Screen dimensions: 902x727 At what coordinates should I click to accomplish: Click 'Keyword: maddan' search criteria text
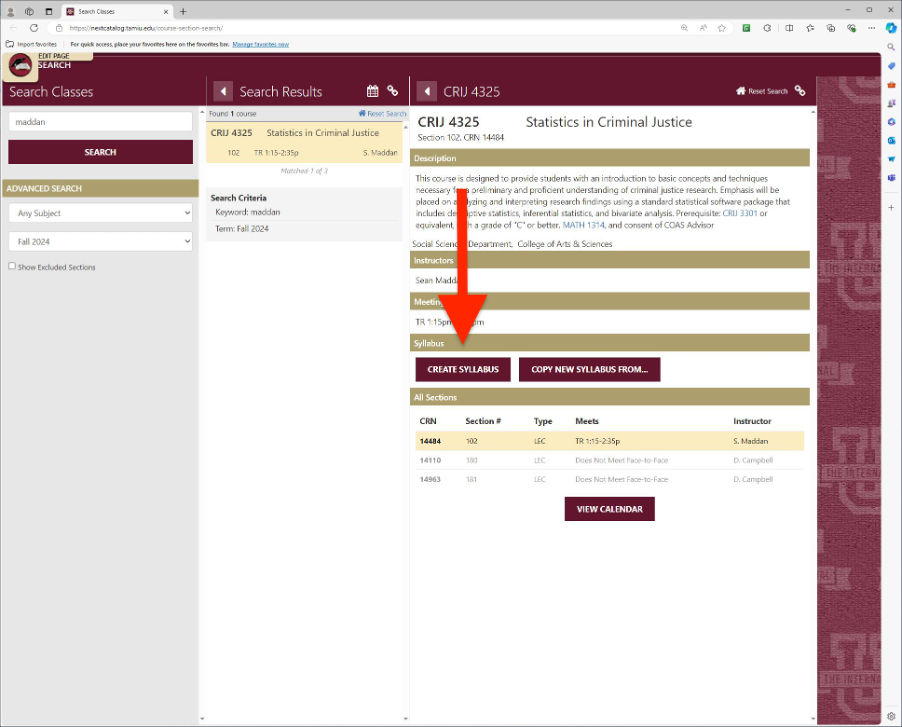coord(247,212)
